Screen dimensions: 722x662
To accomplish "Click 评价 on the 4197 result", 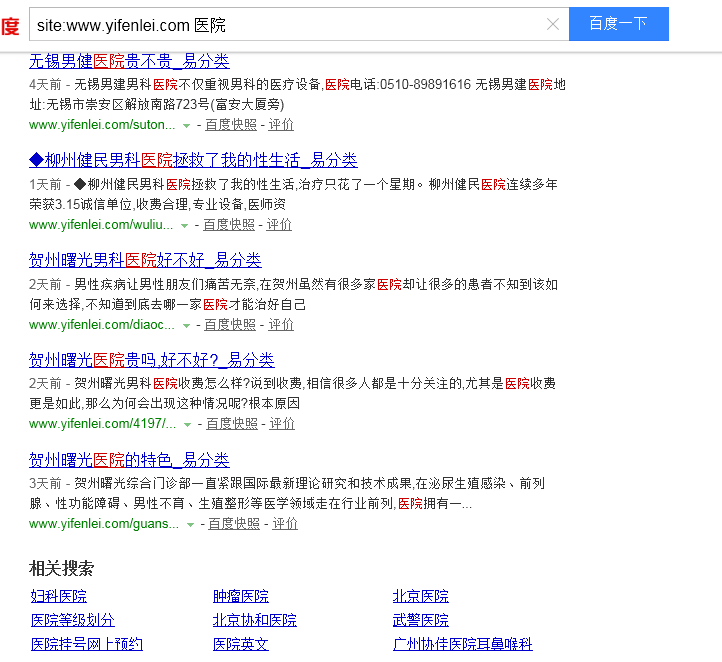I will [x=282, y=424].
